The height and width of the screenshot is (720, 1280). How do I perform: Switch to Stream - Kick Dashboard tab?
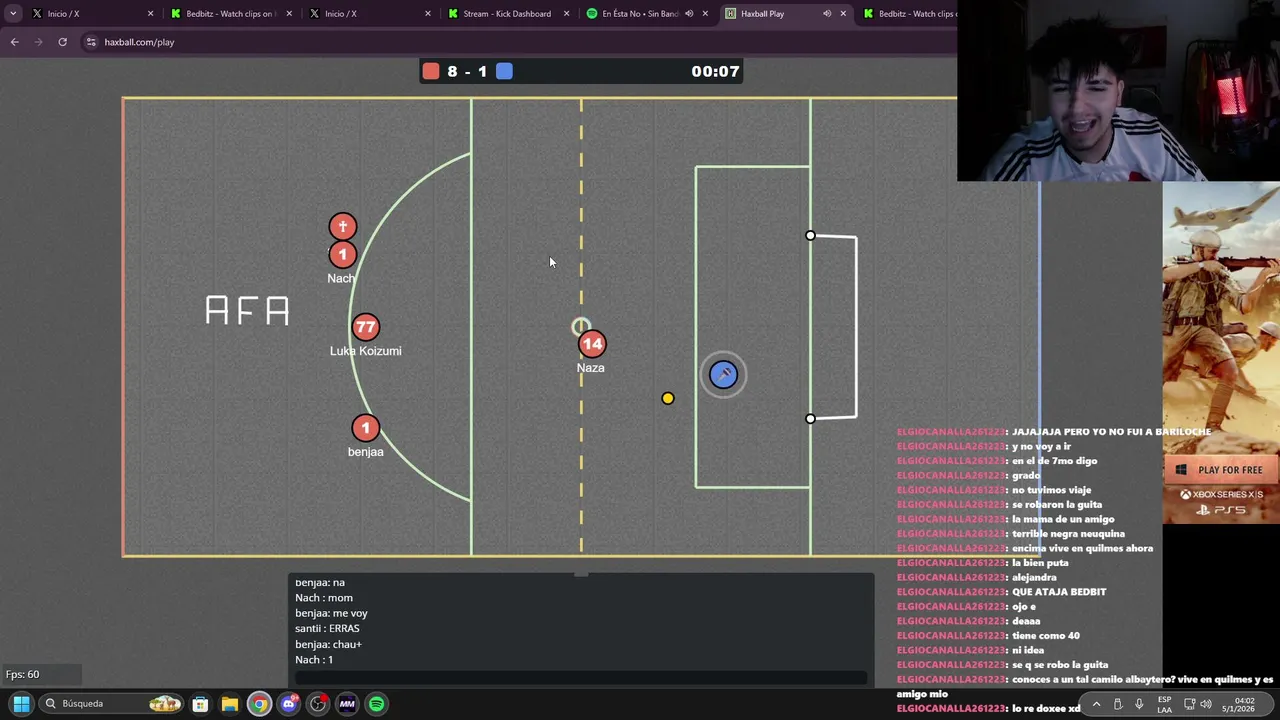507,13
